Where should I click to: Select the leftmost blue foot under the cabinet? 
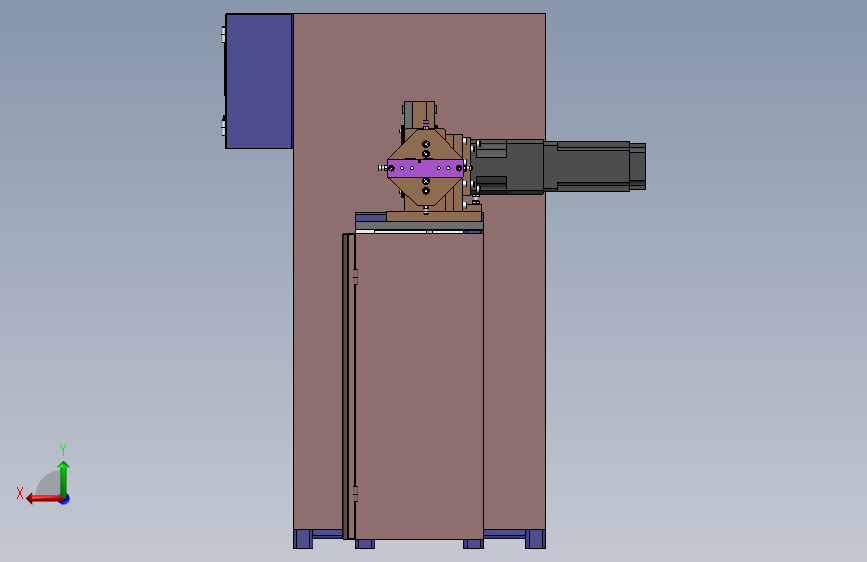click(x=303, y=539)
